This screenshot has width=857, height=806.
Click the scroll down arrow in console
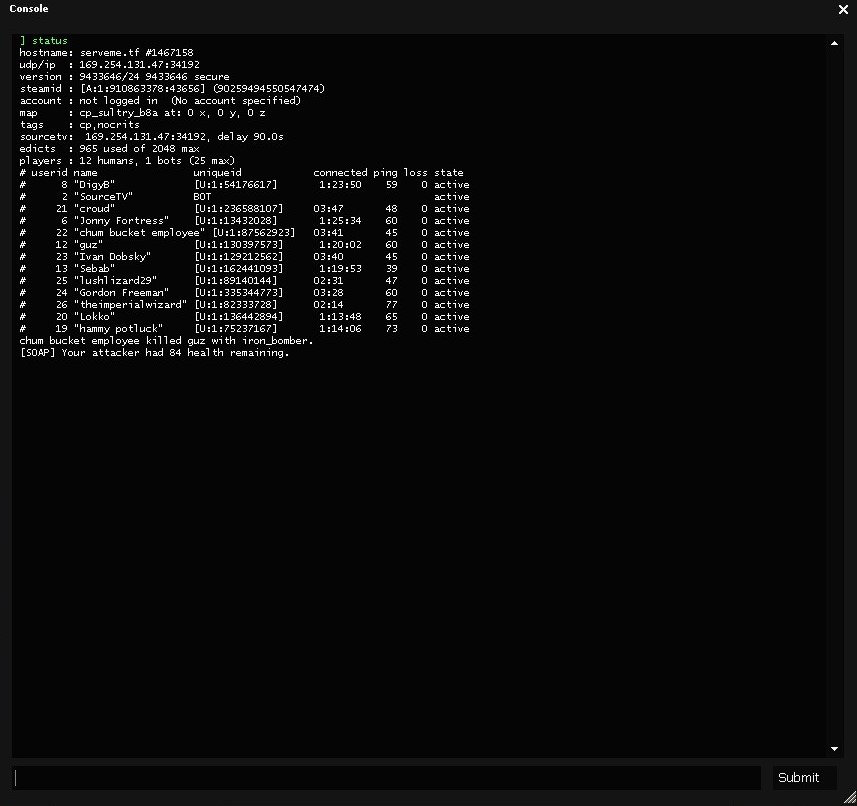(834, 748)
